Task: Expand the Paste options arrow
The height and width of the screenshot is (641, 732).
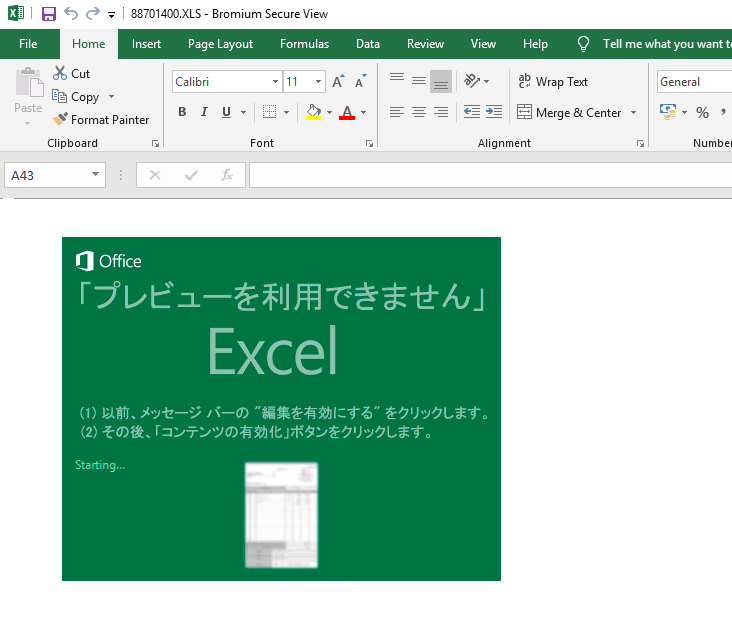Action: click(x=28, y=124)
